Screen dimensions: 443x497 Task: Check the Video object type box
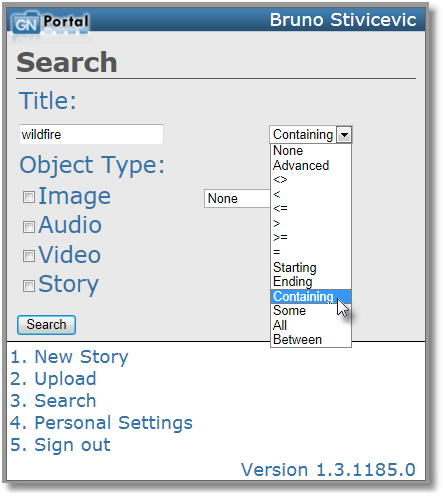[x=29, y=256]
